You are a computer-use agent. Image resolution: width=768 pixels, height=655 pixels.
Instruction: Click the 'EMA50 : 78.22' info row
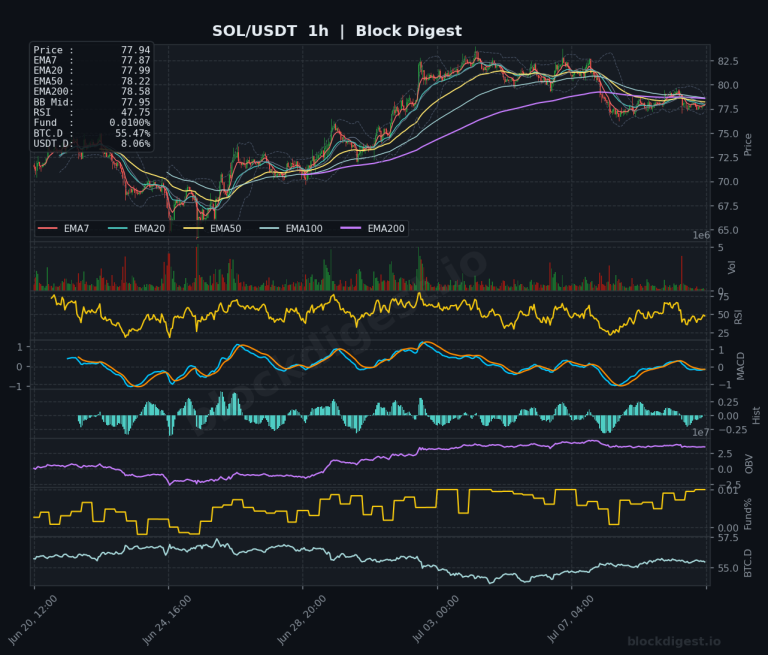[92, 81]
